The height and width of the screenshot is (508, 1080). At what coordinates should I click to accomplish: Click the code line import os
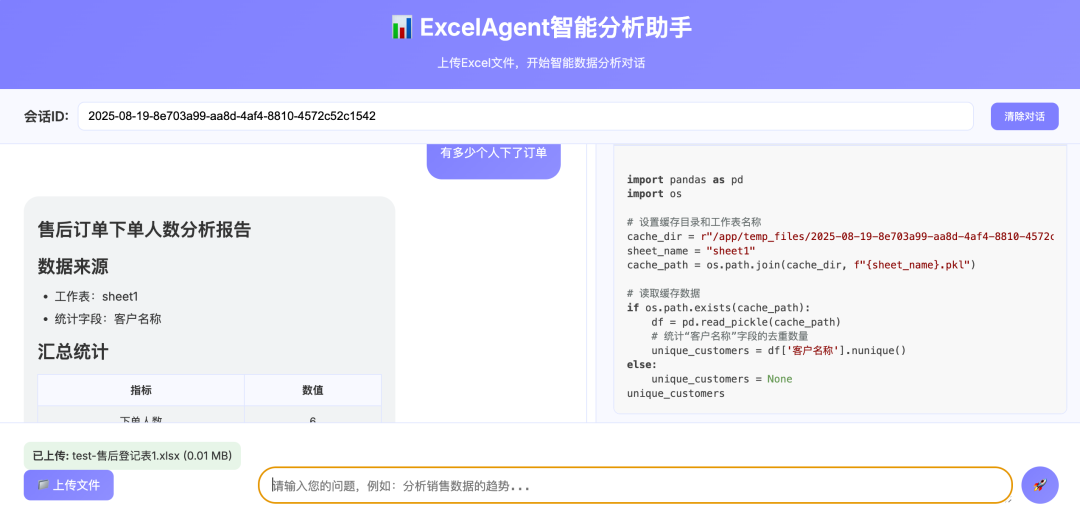654,193
